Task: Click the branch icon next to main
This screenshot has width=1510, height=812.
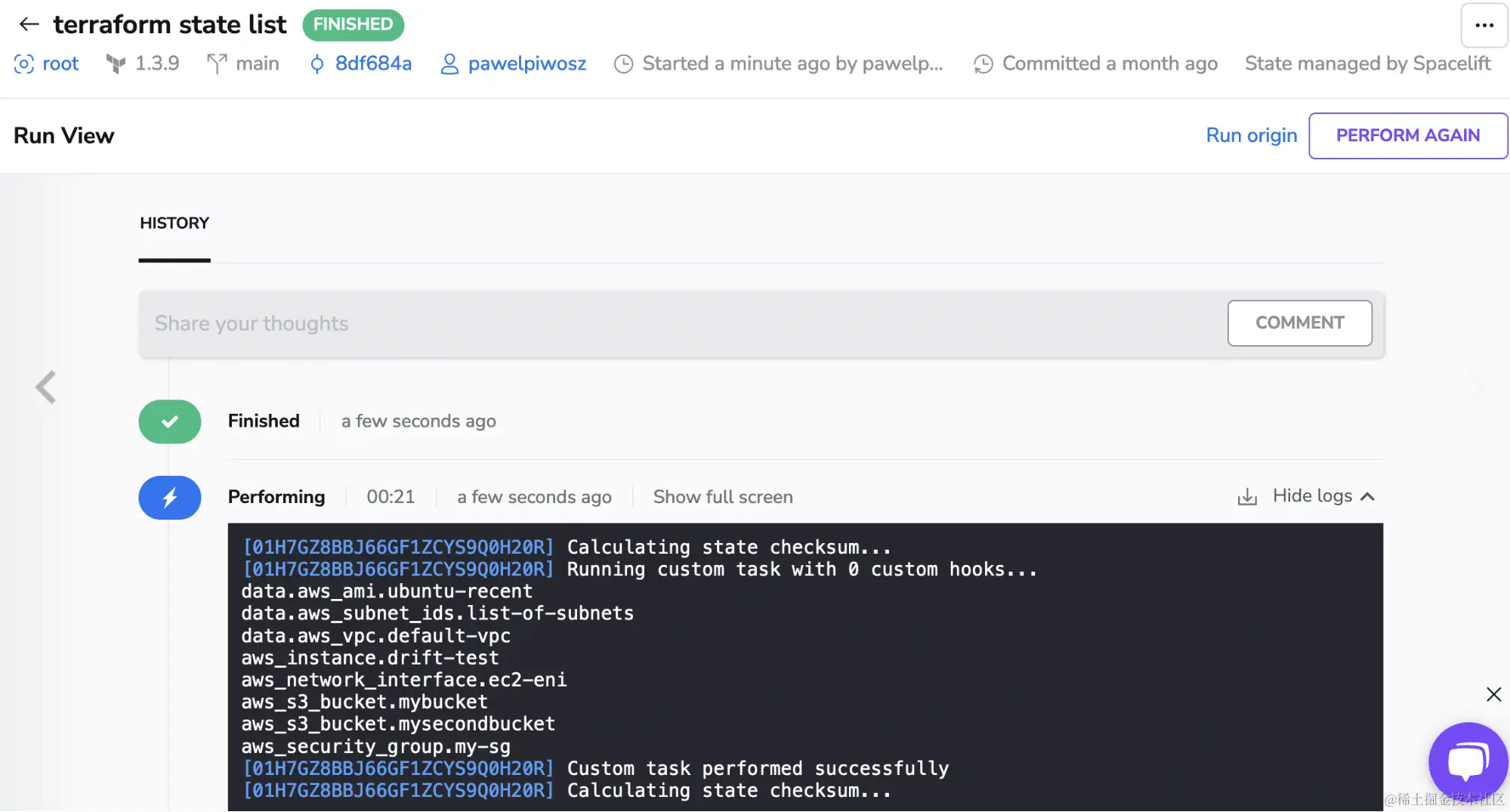Action: [218, 64]
